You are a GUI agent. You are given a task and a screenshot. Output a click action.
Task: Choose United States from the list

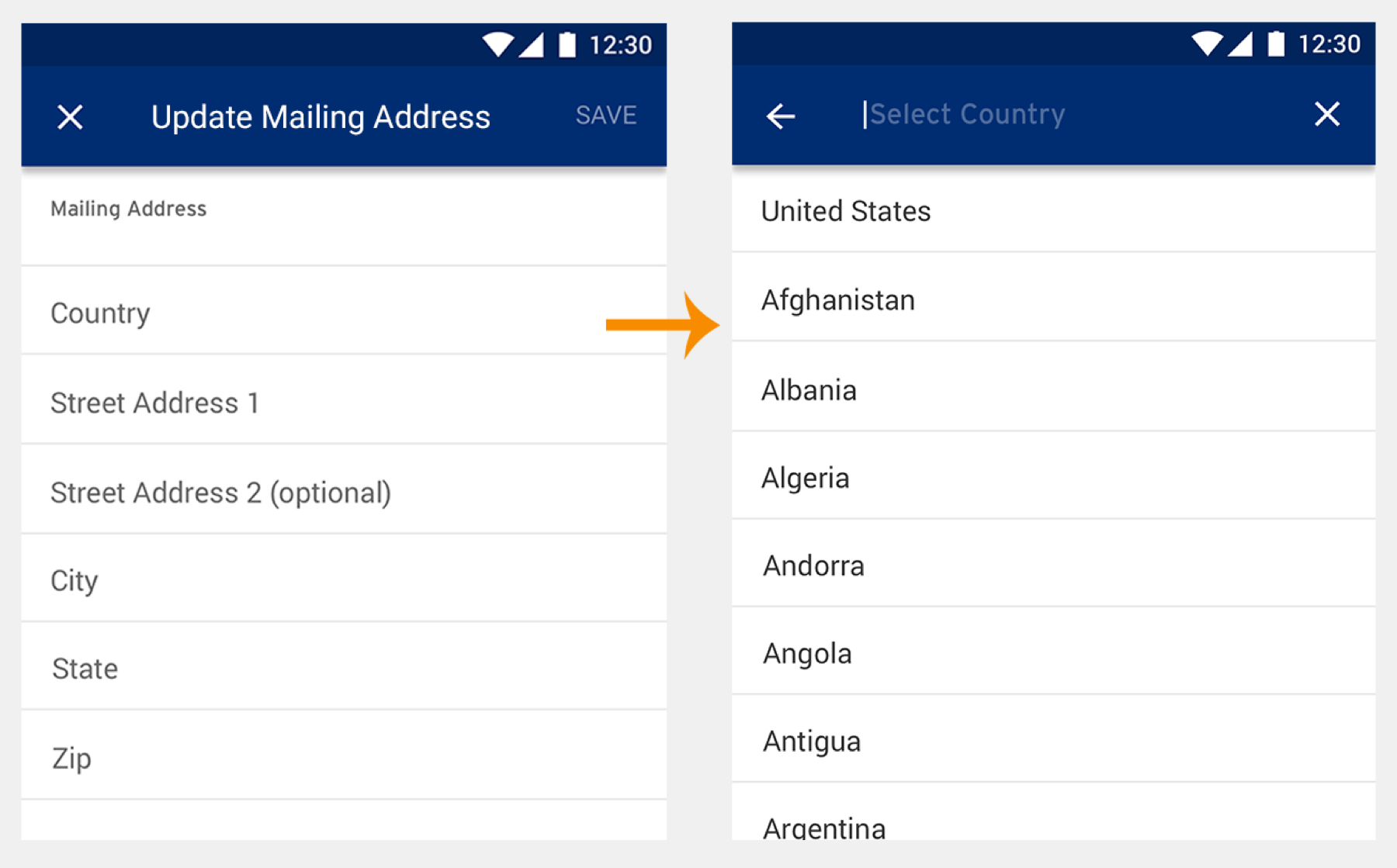[1052, 211]
